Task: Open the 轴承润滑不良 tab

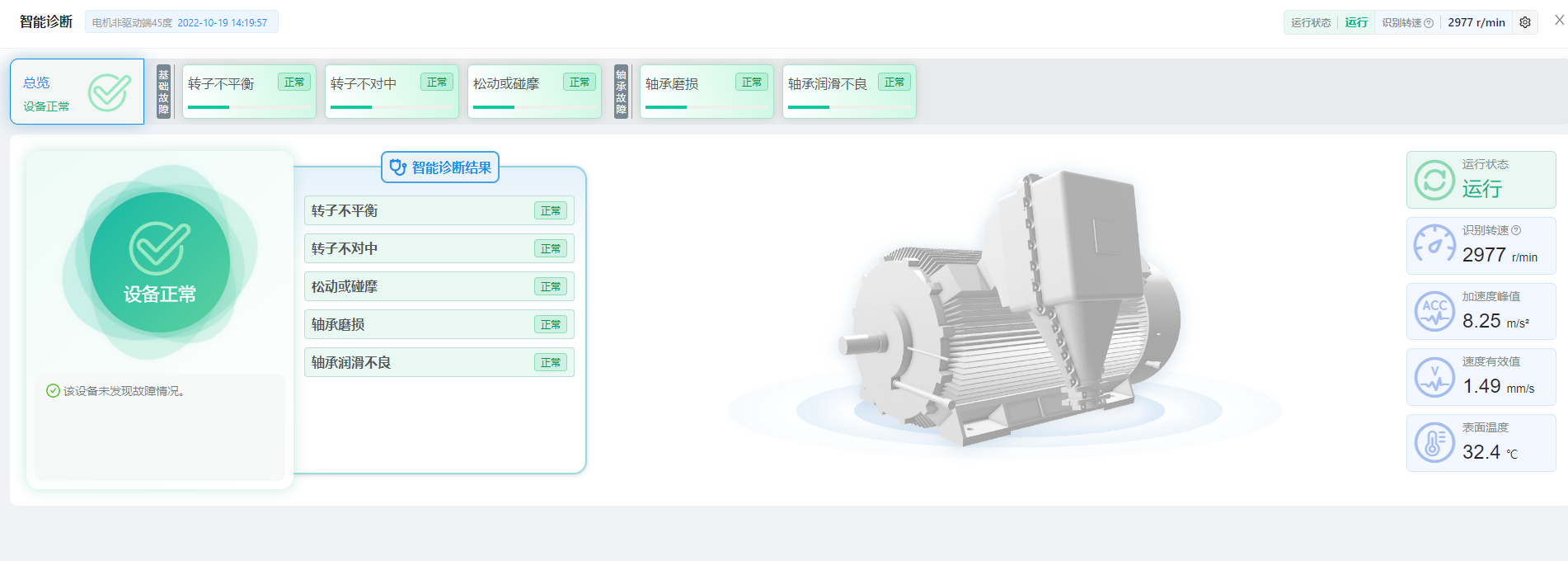Action: 849,92
